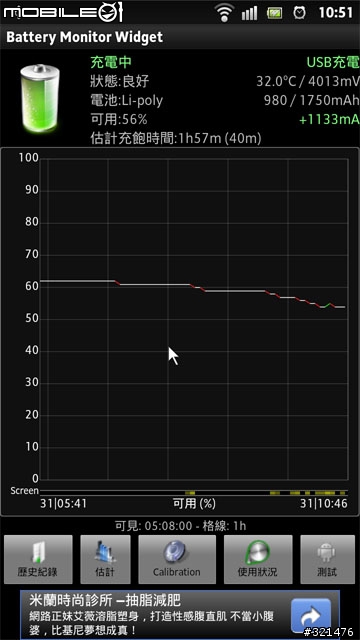Tap the 32.0°C / 4013mV reading

308,81
